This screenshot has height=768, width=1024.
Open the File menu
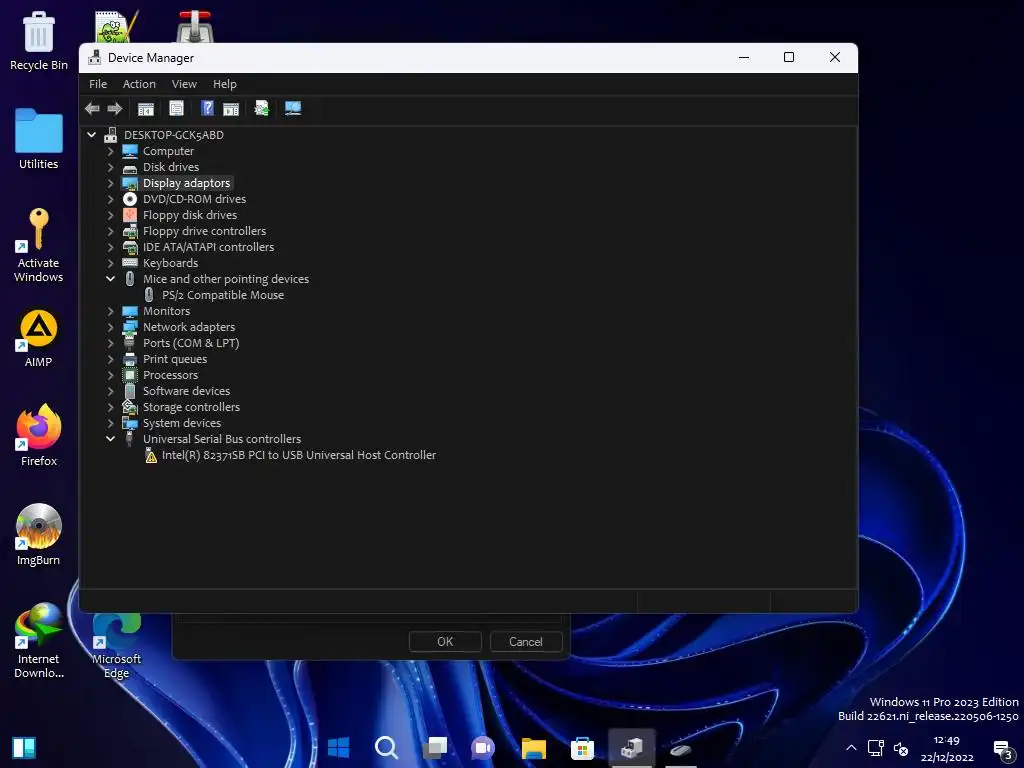[x=98, y=84]
